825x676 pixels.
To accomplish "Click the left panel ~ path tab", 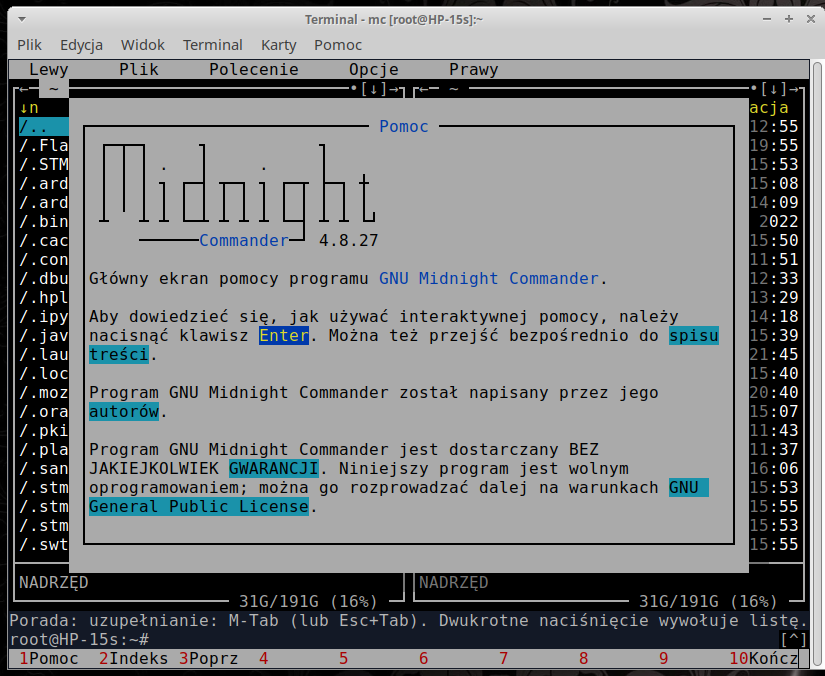I will [x=54, y=89].
